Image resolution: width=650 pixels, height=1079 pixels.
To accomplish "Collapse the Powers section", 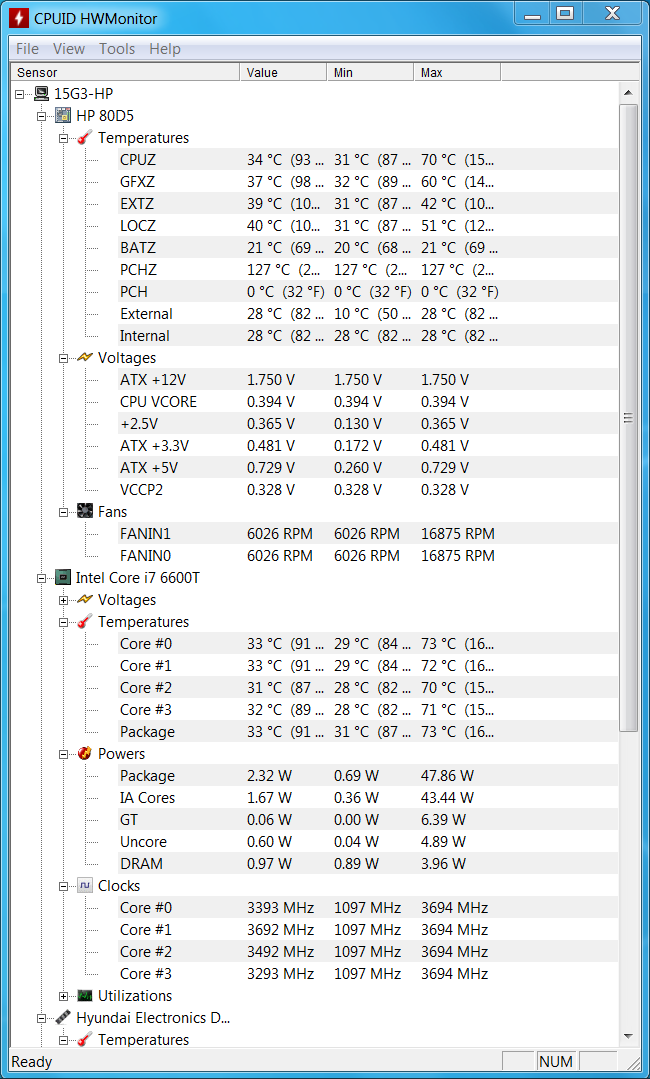I will (63, 754).
